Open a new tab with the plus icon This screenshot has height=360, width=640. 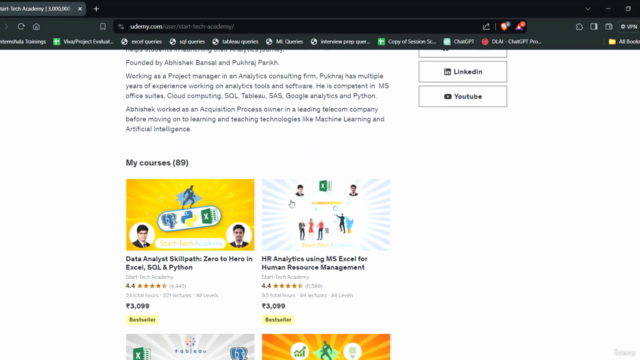[x=96, y=9]
